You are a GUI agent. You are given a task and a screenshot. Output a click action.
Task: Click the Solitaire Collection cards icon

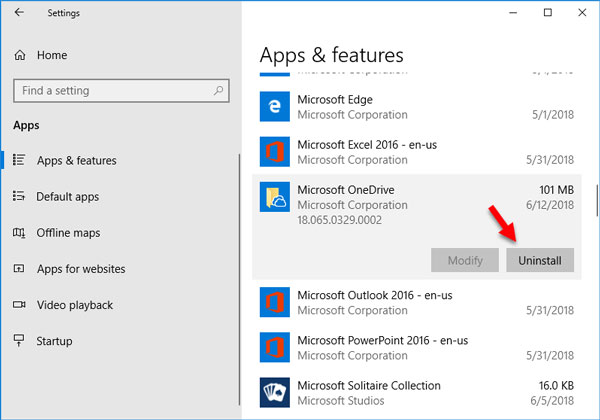click(x=275, y=392)
